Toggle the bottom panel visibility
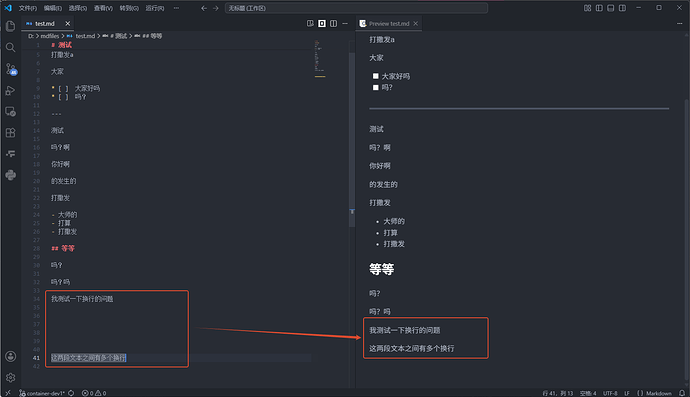 click(x=611, y=8)
